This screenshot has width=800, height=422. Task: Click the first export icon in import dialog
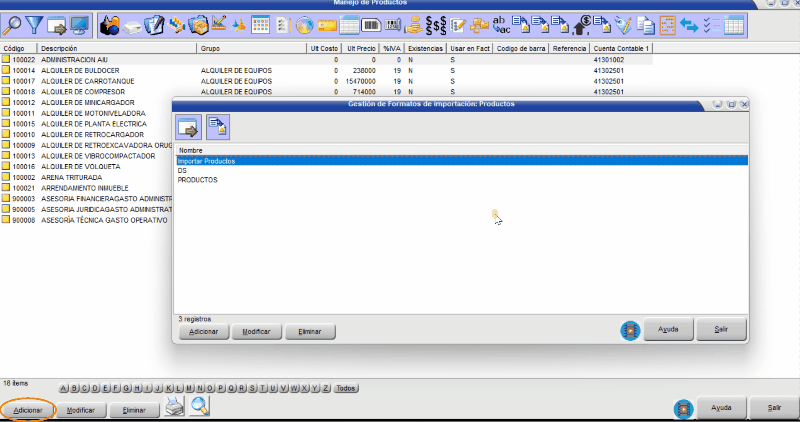(189, 127)
